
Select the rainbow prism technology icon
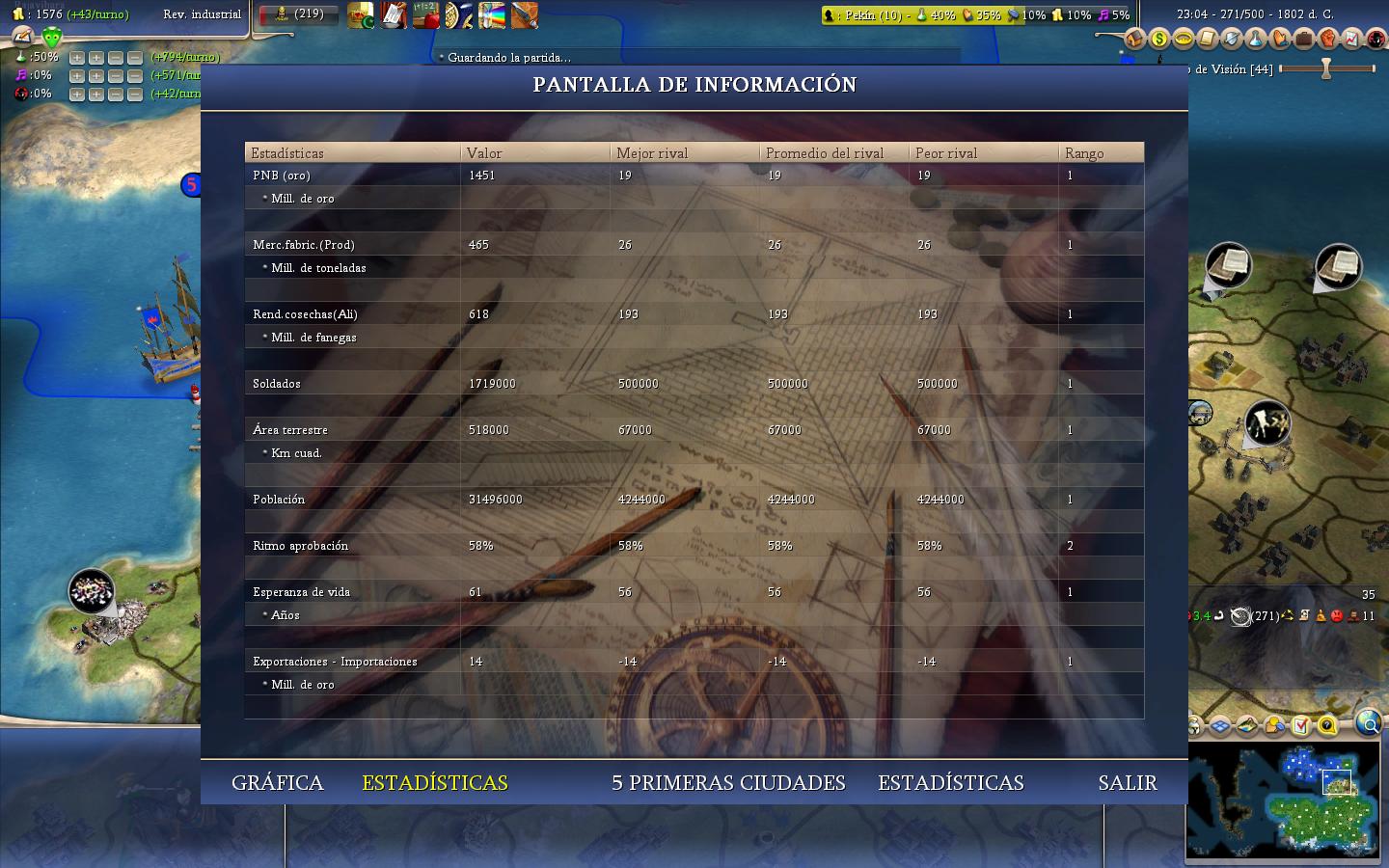click(492, 15)
